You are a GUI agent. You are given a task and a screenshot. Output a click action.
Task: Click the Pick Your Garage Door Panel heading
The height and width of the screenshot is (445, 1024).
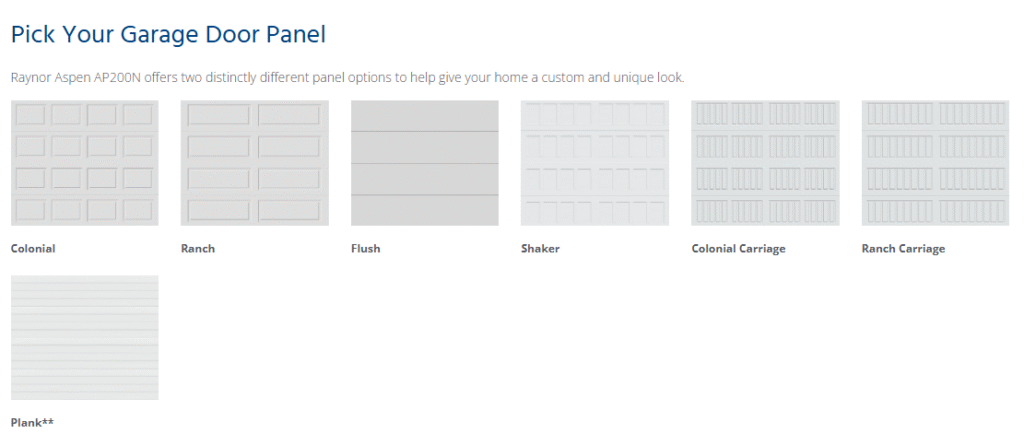coord(168,35)
